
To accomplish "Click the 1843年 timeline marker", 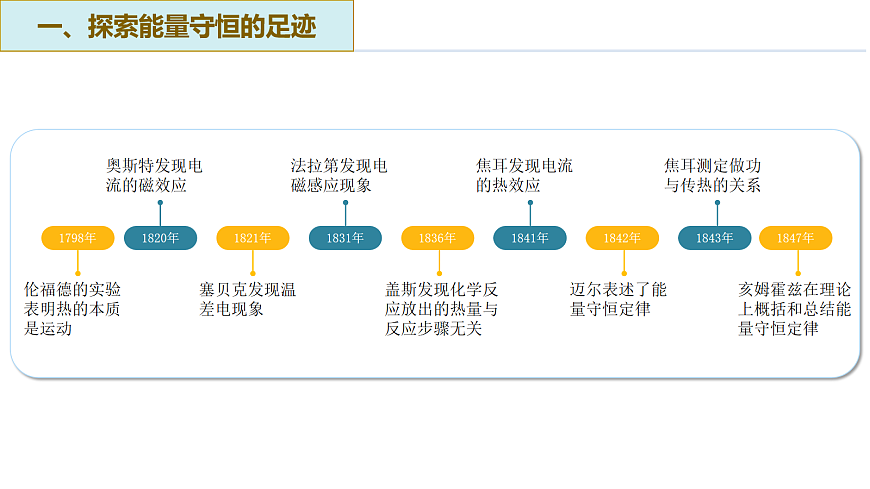I will [715, 238].
